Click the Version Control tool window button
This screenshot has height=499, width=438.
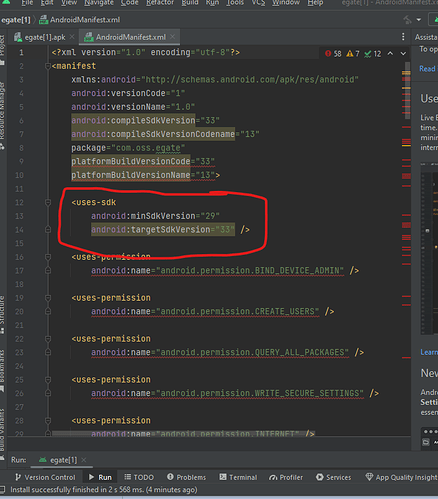pos(45,477)
